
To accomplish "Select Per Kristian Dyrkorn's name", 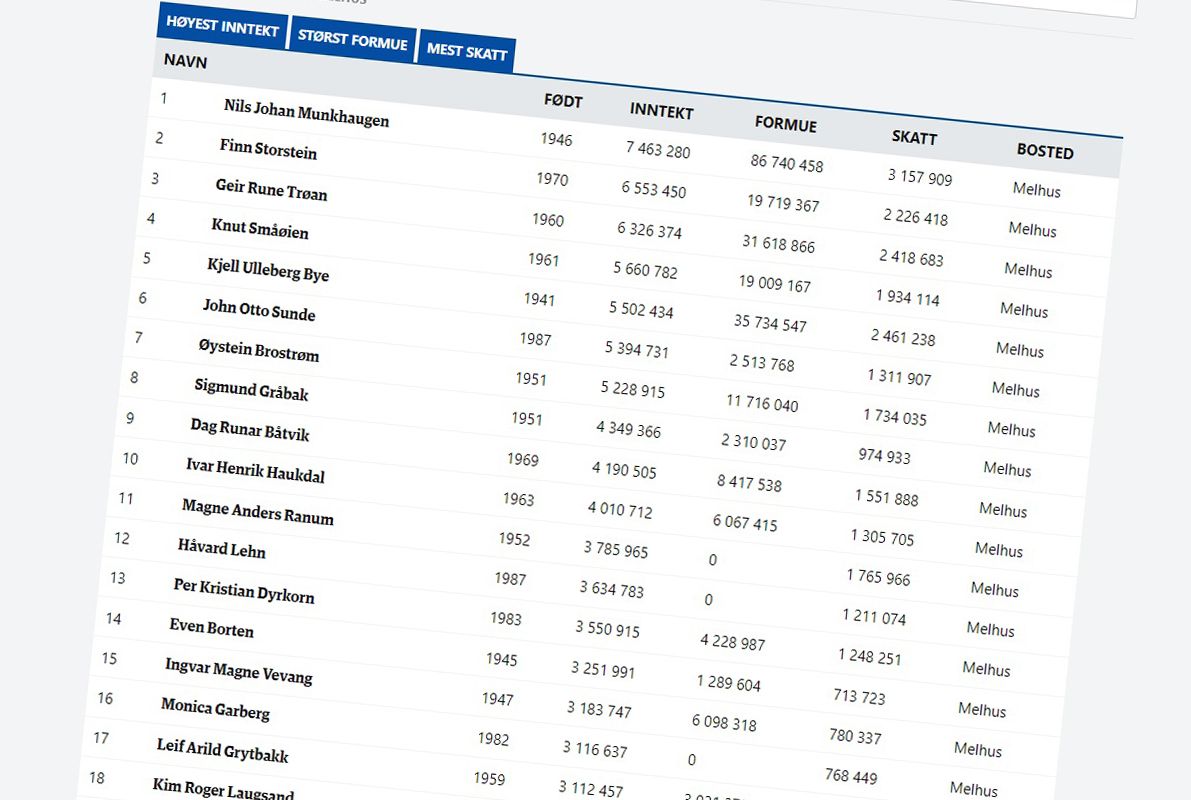I will pos(243,591).
